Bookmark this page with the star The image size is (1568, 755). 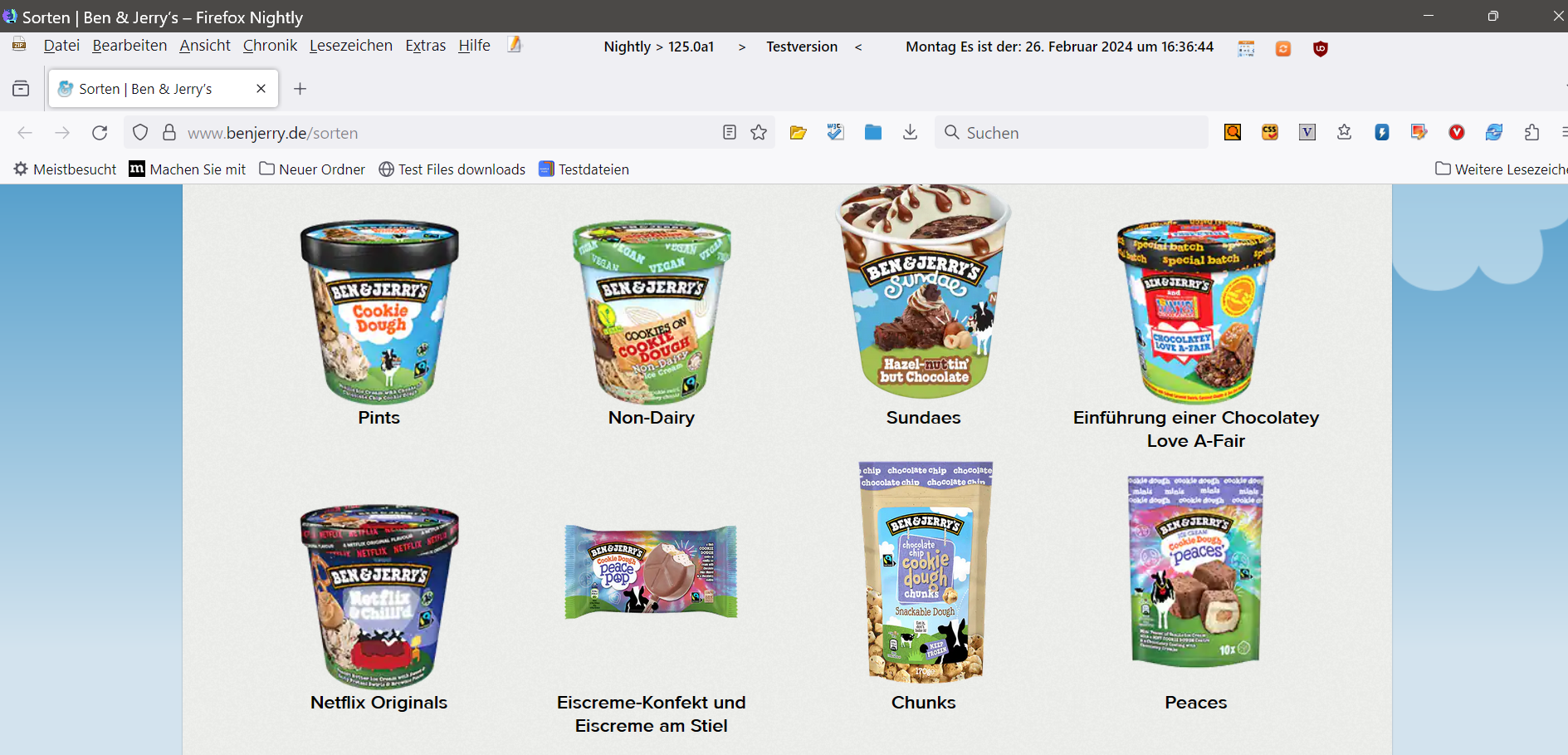759,133
